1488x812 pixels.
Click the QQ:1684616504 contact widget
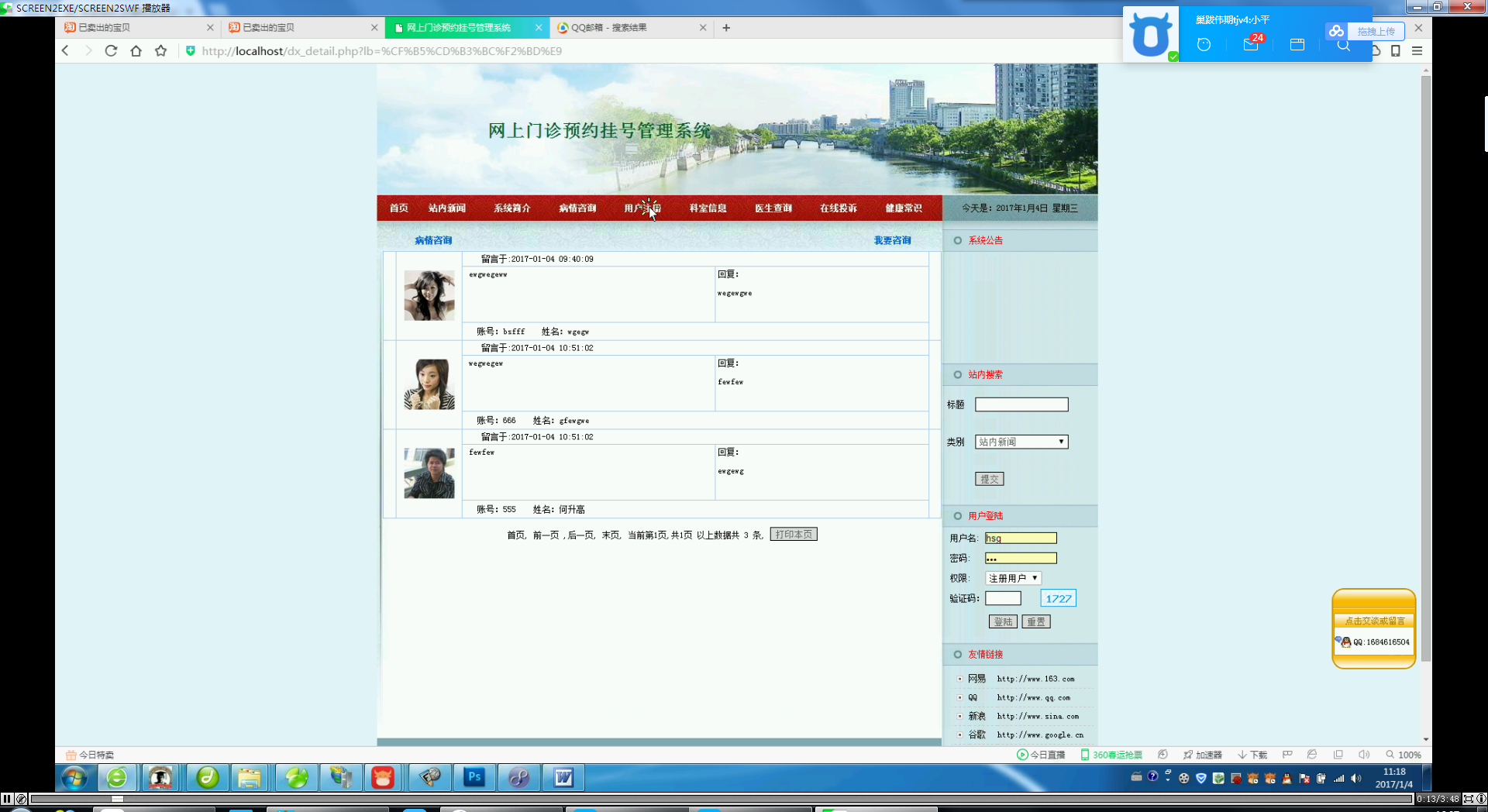click(x=1374, y=642)
